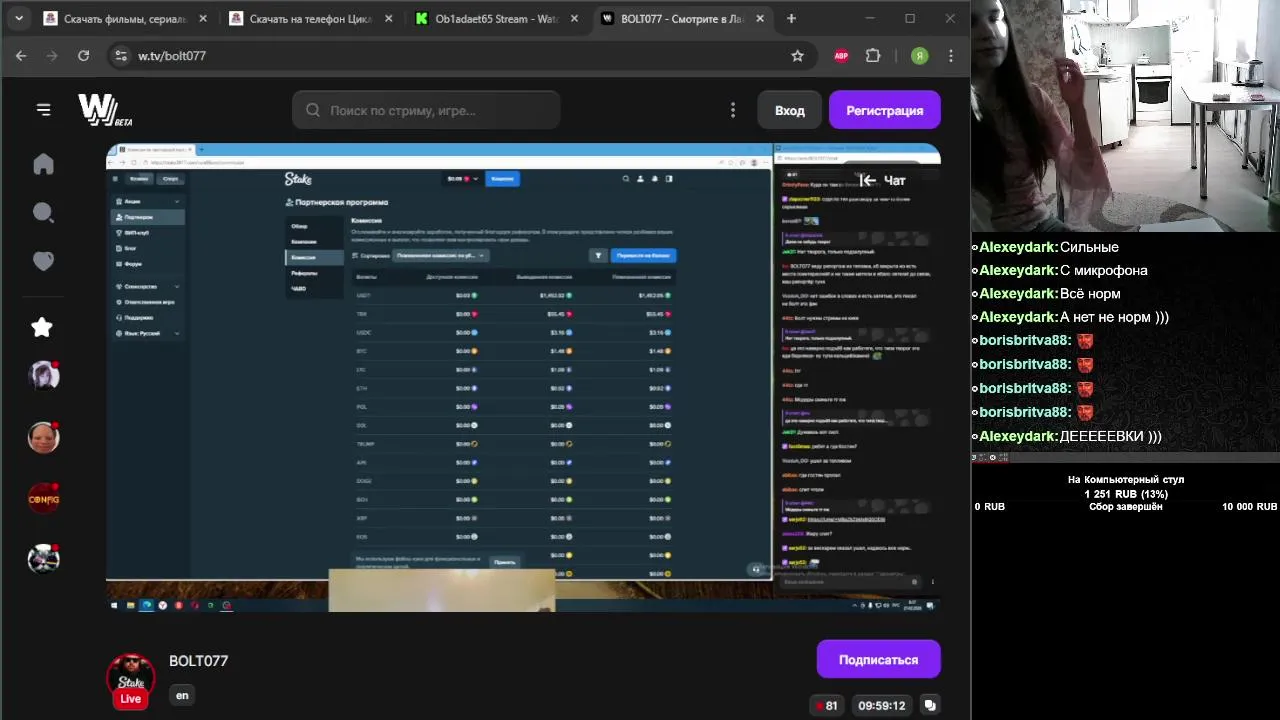
Task: Open the bald man channel avatar in sidebar
Action: [x=43, y=437]
